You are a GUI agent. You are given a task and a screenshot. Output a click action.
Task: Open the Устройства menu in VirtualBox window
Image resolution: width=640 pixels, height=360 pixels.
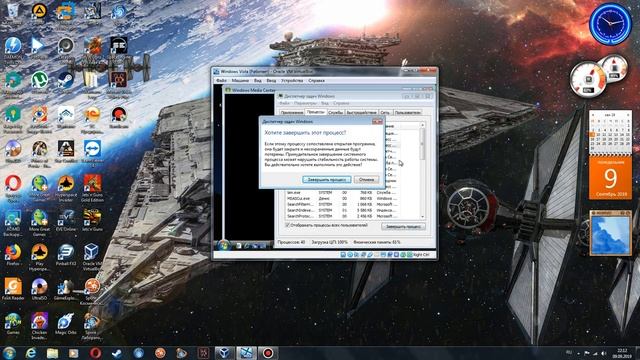pos(292,81)
